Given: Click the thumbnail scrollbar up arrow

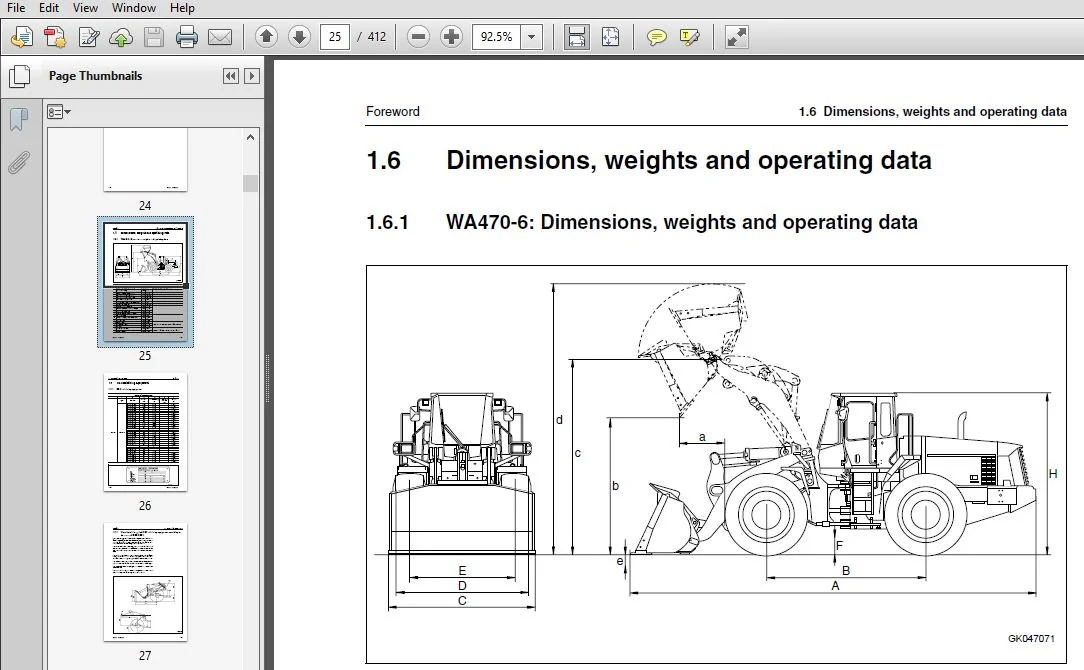Looking at the screenshot, I should tap(250, 137).
